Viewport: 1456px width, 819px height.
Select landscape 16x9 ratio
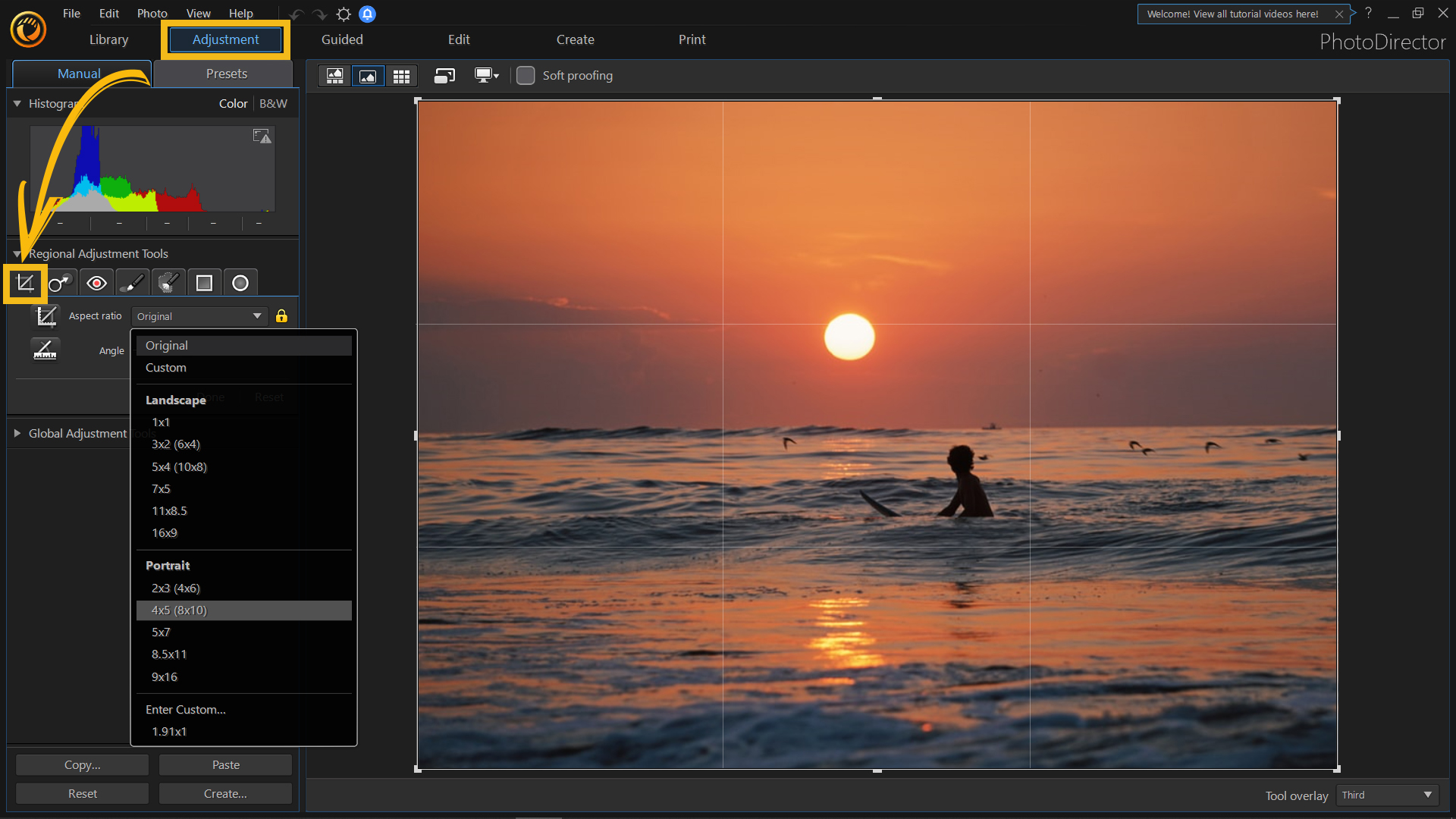244,533
